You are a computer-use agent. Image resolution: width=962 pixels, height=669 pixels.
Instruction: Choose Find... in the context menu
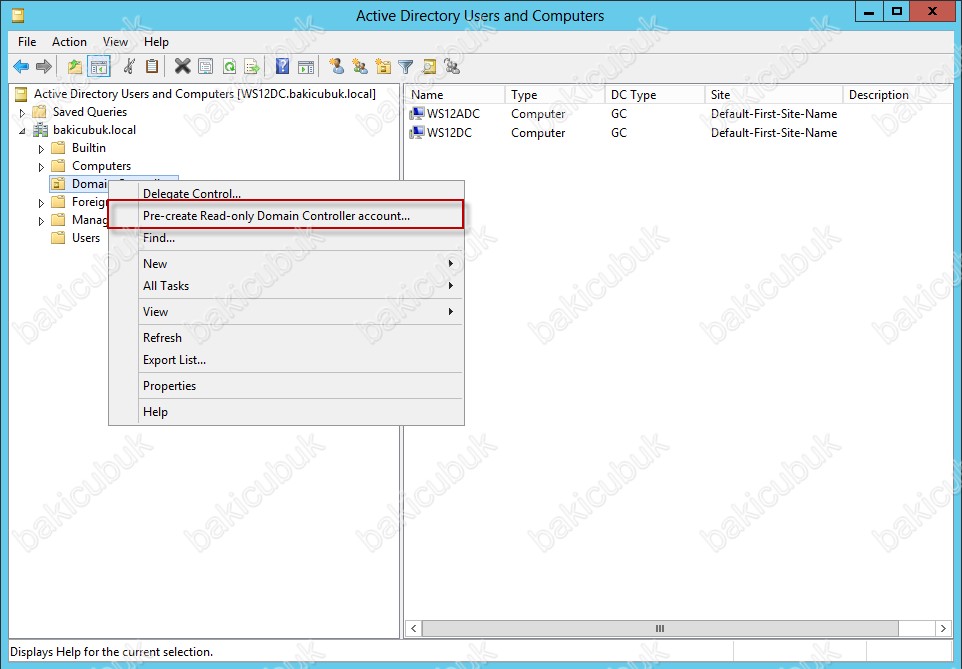pos(286,238)
